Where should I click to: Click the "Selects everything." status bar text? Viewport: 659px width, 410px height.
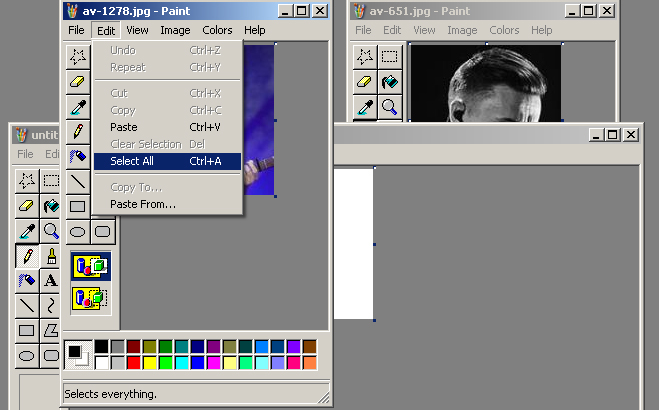[x=111, y=394]
